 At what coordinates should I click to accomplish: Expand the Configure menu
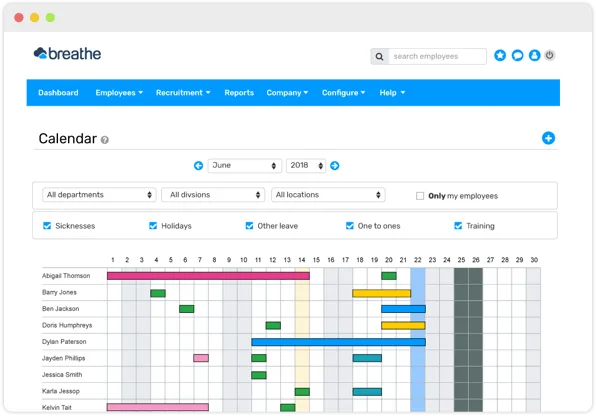(343, 93)
